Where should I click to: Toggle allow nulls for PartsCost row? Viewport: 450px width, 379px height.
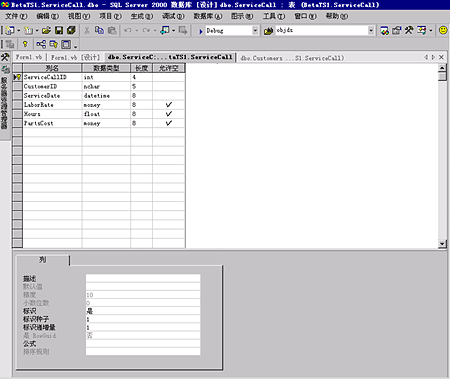[x=169, y=123]
